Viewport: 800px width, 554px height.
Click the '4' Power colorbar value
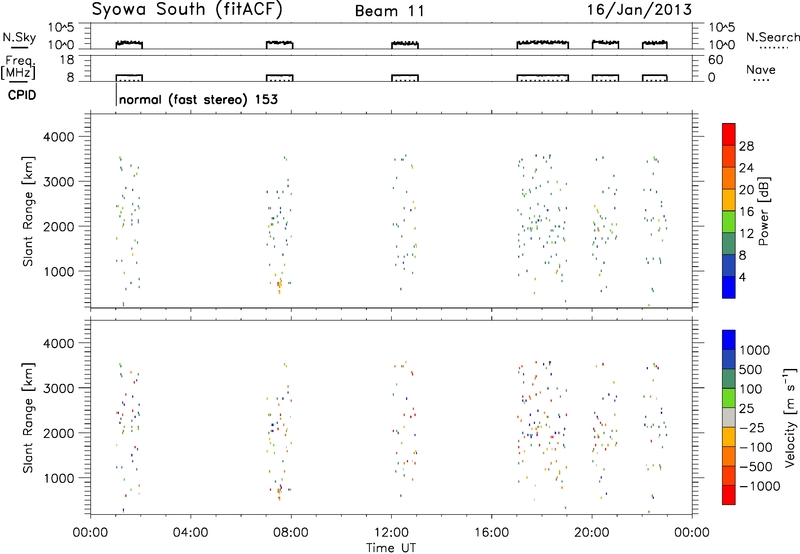(x=742, y=278)
